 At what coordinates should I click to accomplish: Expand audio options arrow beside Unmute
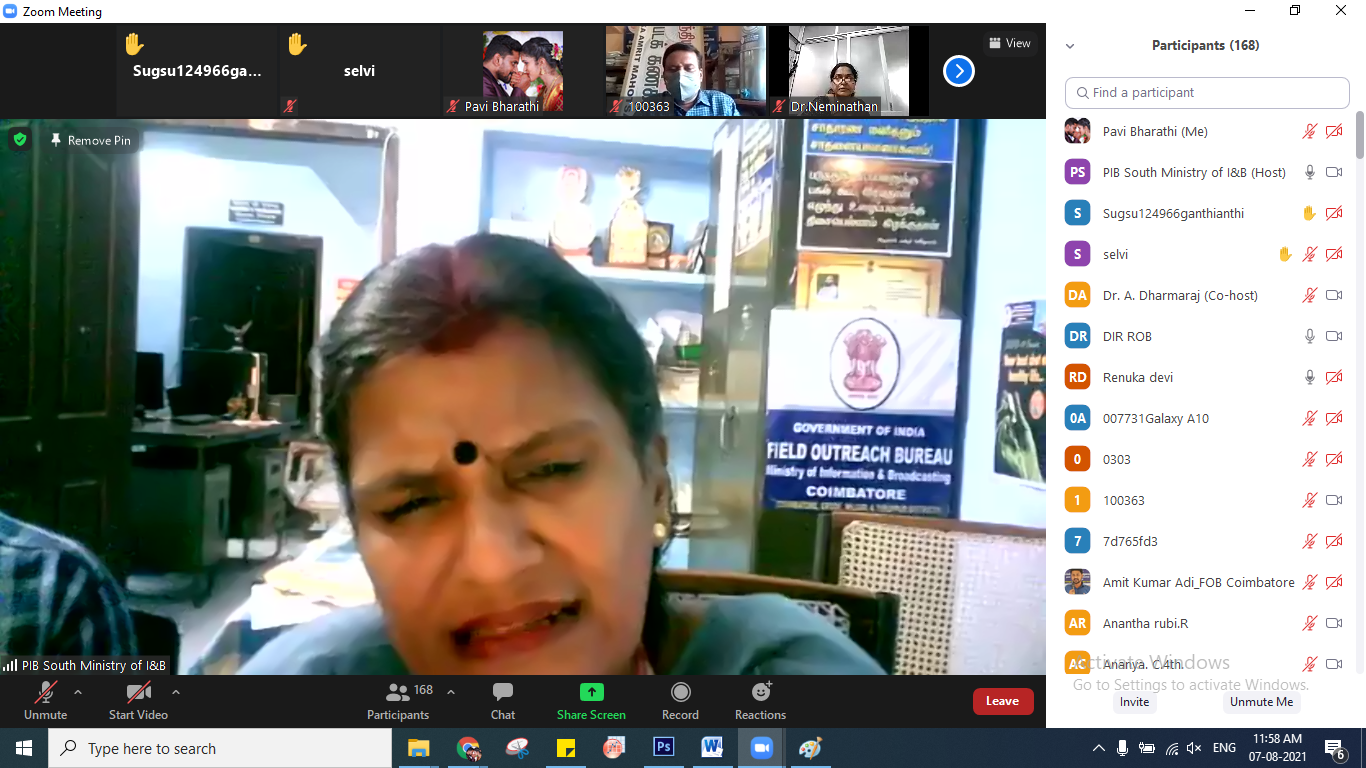[78, 691]
